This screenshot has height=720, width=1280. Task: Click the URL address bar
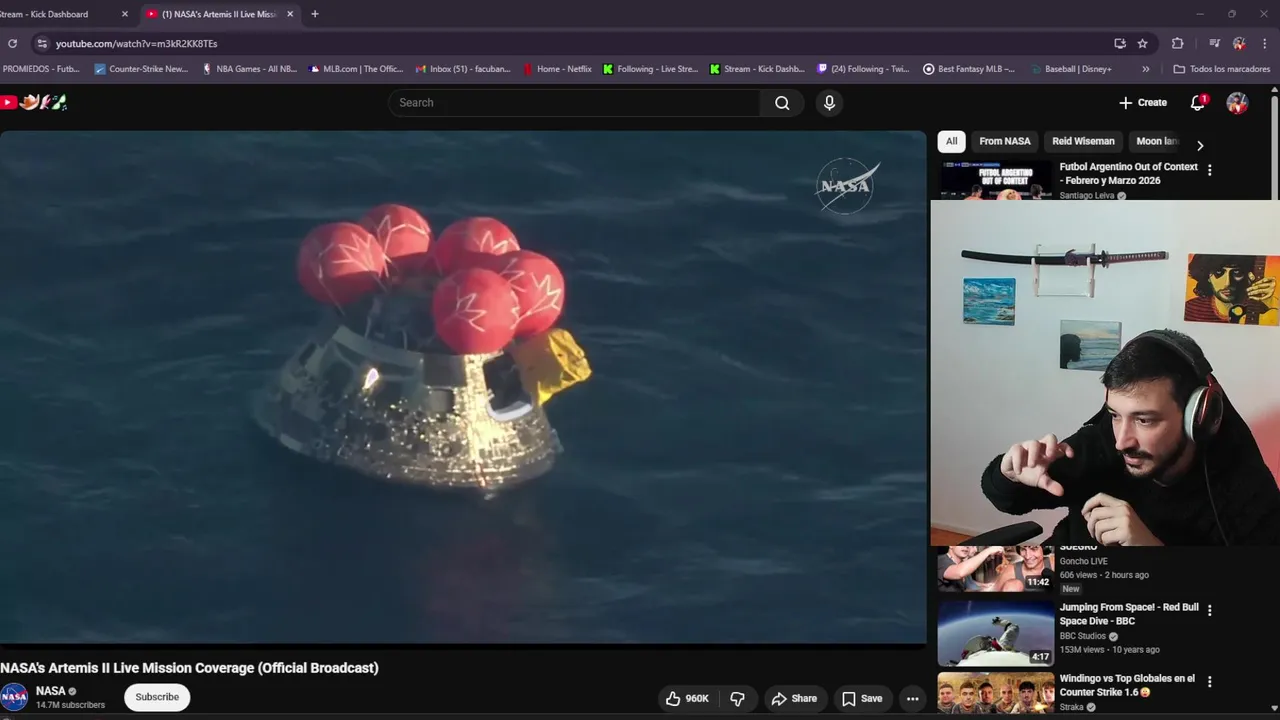pos(580,43)
